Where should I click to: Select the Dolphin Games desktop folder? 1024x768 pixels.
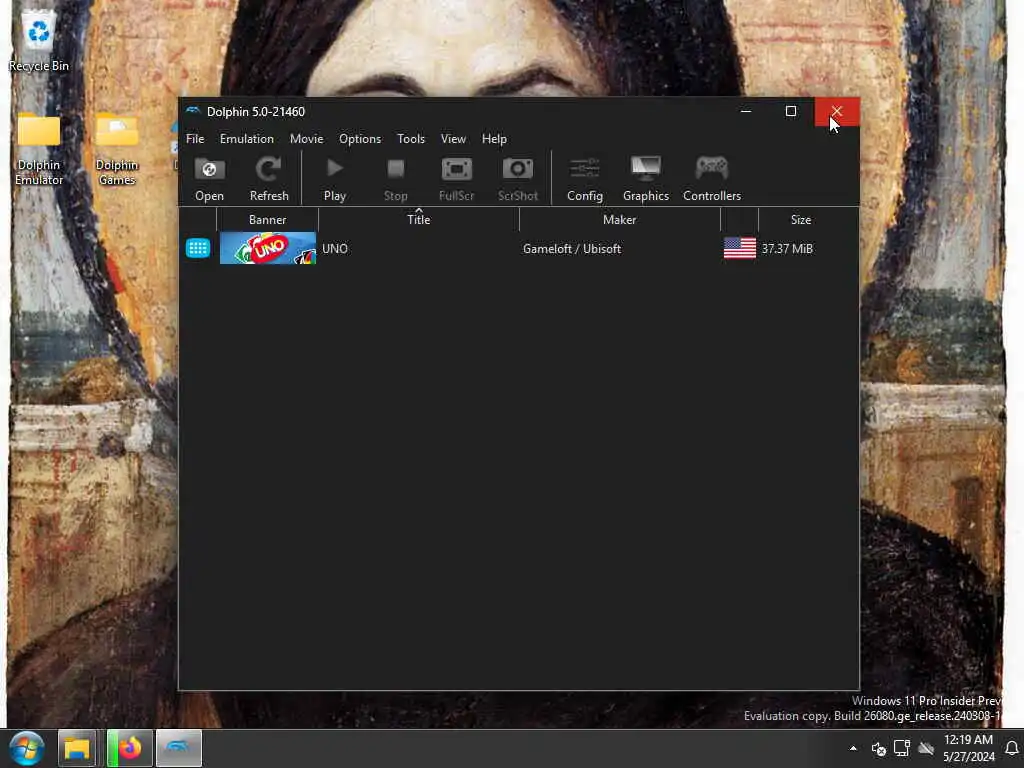click(117, 149)
